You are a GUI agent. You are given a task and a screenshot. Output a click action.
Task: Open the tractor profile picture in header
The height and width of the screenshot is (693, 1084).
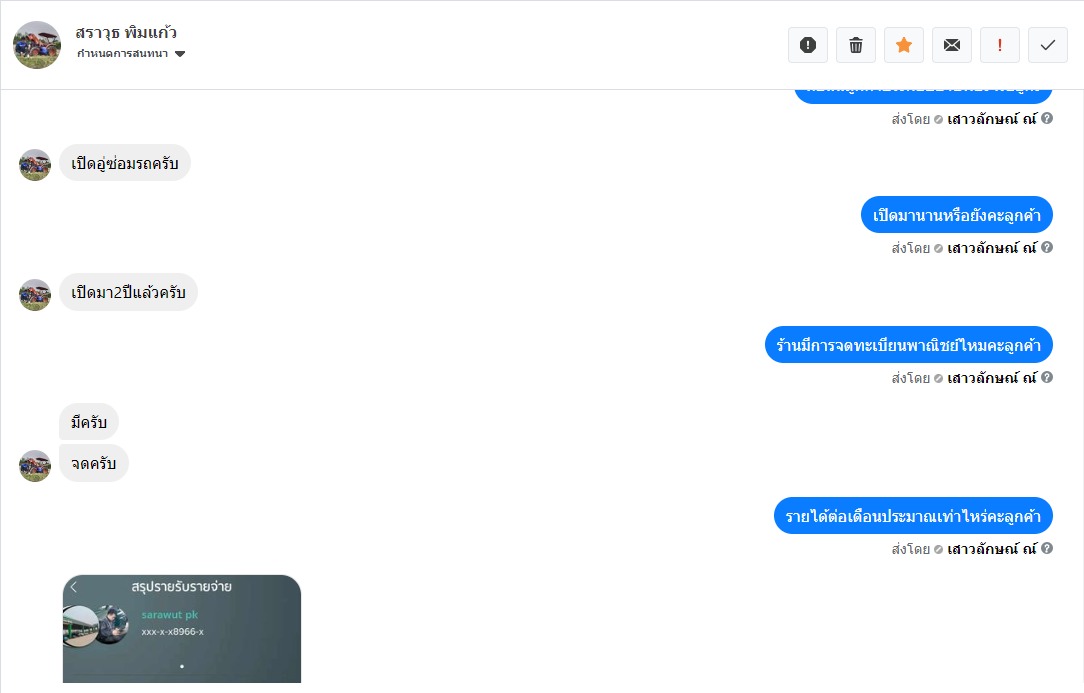pos(37,45)
